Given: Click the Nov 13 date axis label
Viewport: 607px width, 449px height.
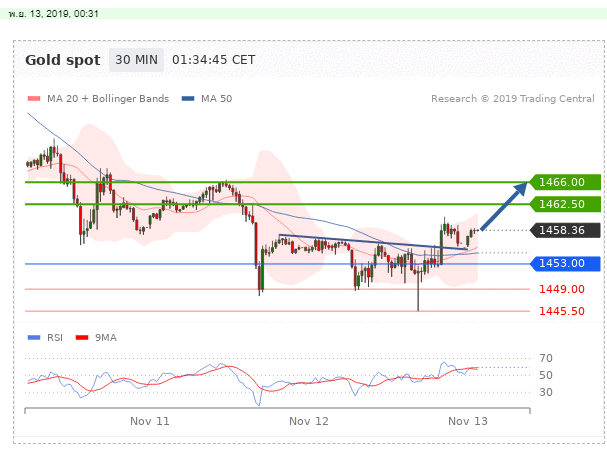Looking at the screenshot, I should point(468,421).
